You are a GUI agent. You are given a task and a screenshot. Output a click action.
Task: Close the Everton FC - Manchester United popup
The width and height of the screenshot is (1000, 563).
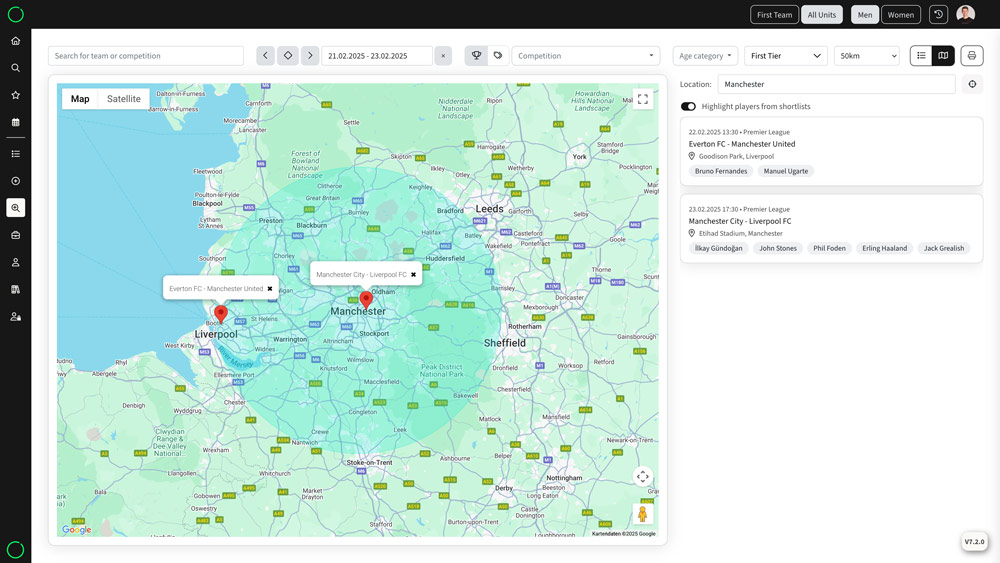[270, 289]
